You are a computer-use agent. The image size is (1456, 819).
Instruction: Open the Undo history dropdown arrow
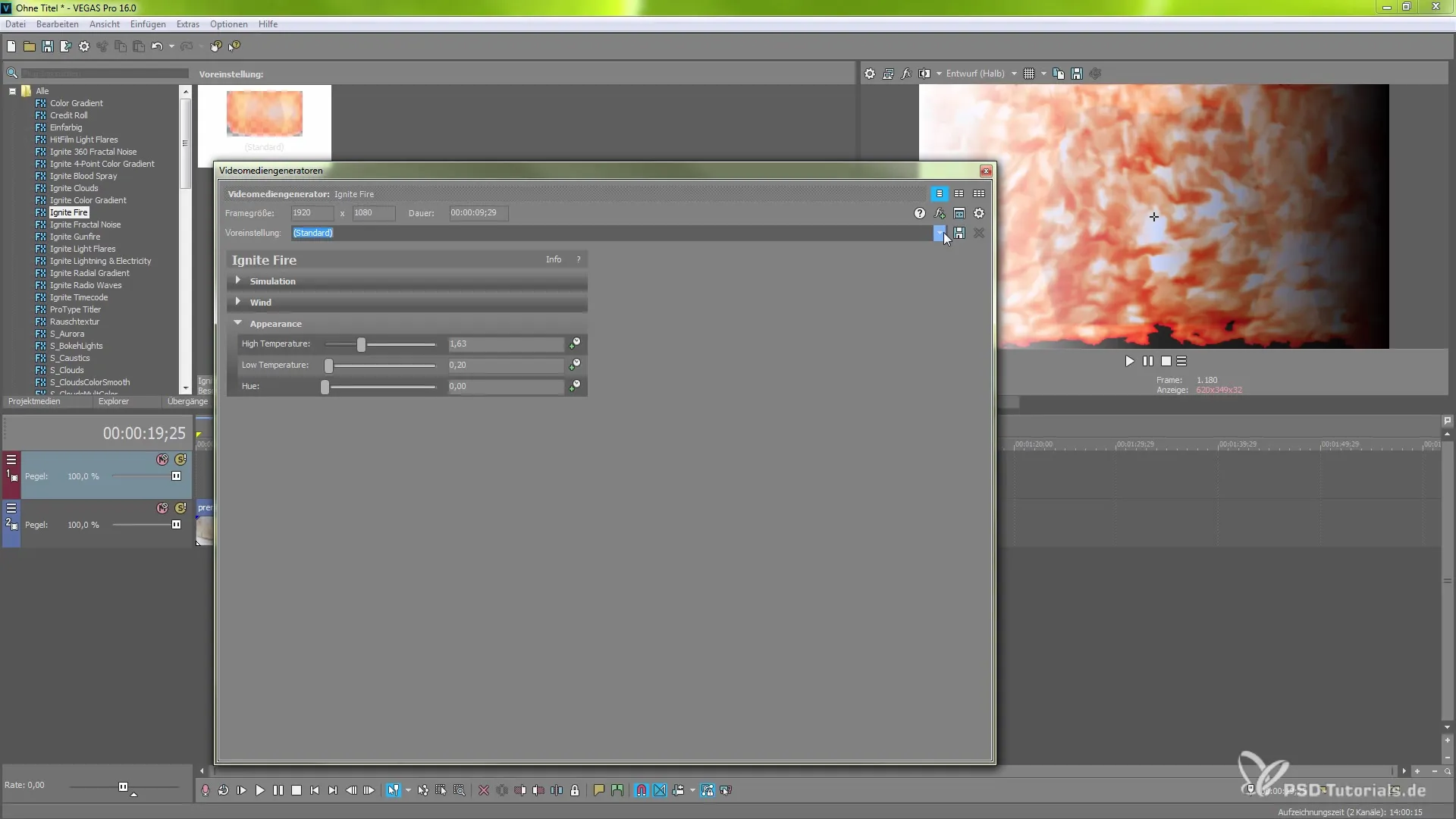click(x=171, y=46)
